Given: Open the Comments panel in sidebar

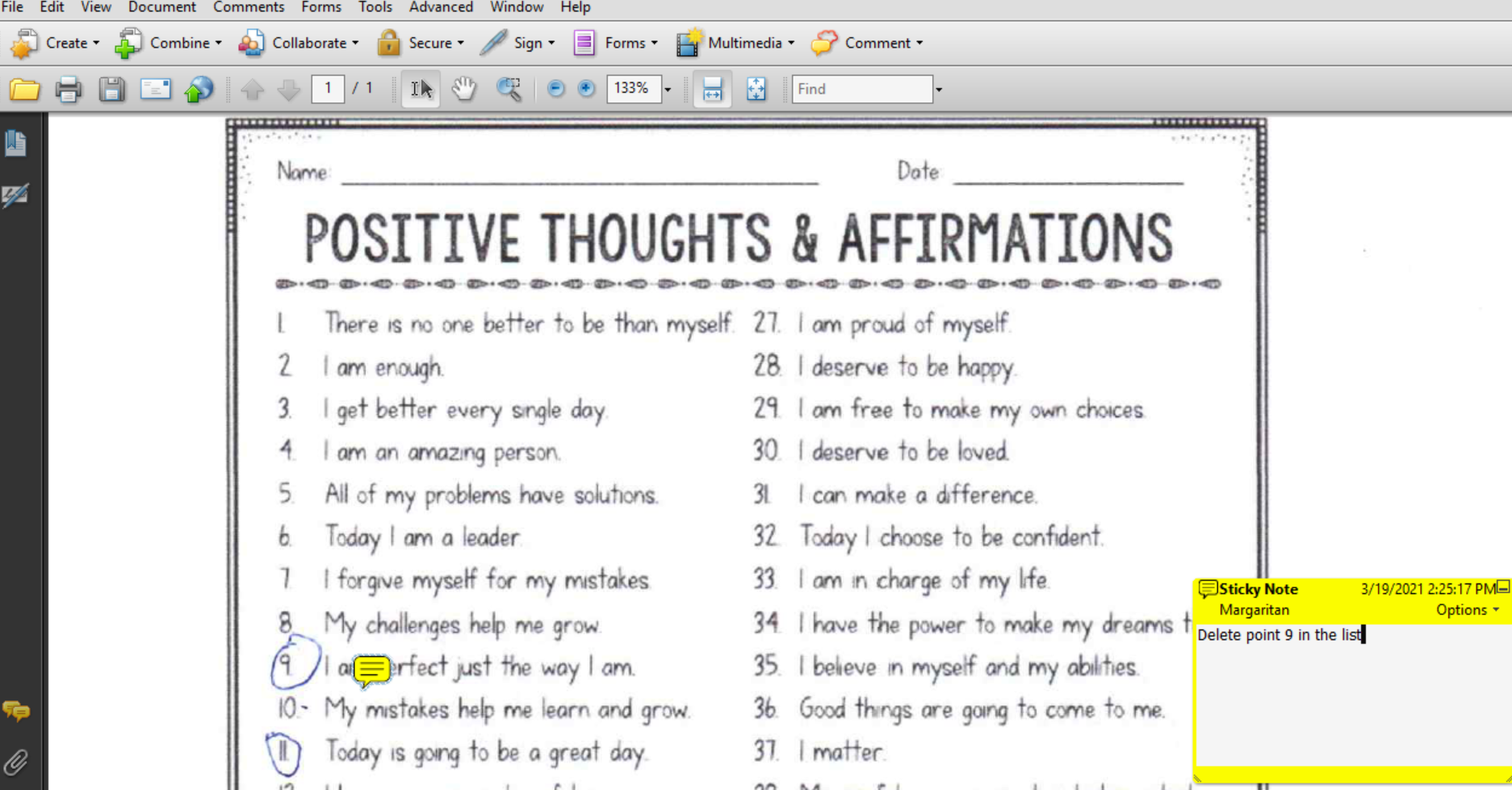Looking at the screenshot, I should [16, 711].
